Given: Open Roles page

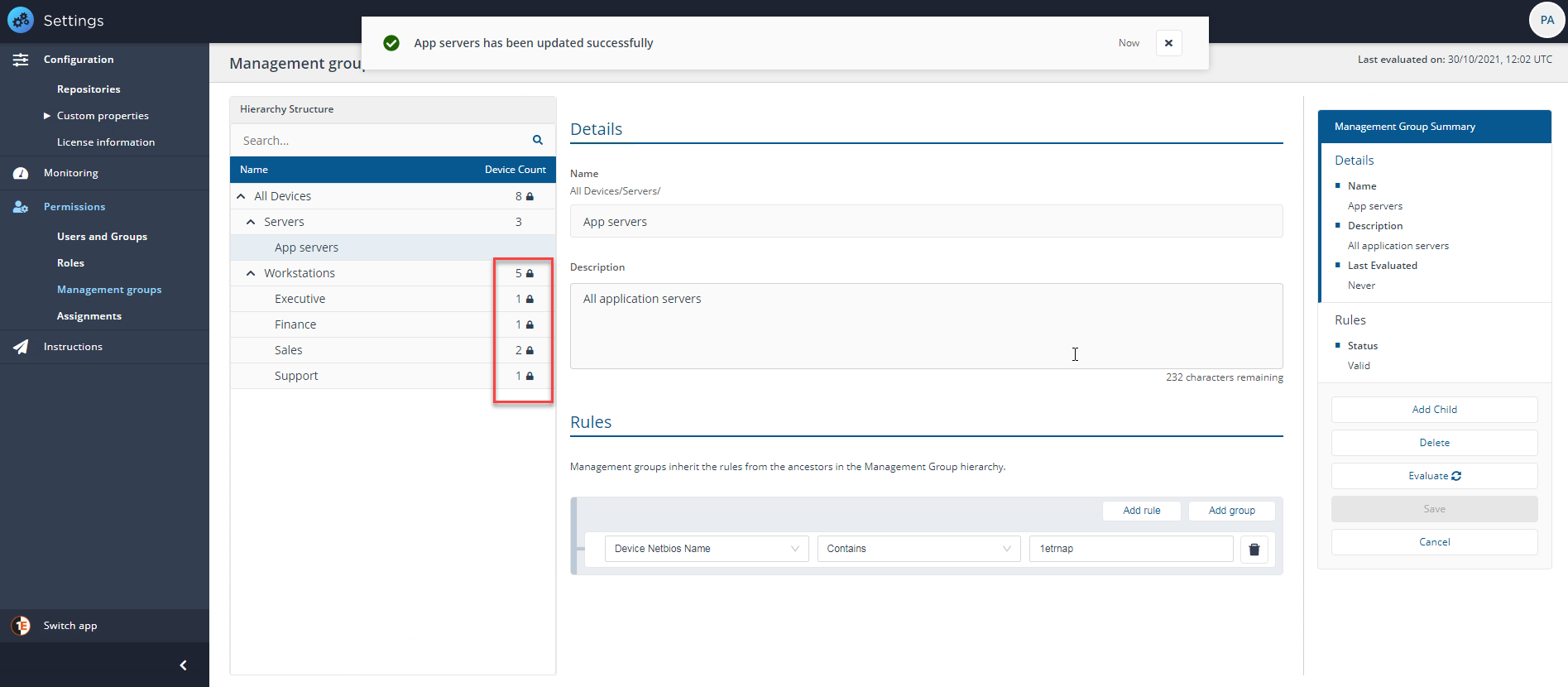Looking at the screenshot, I should (x=70, y=263).
